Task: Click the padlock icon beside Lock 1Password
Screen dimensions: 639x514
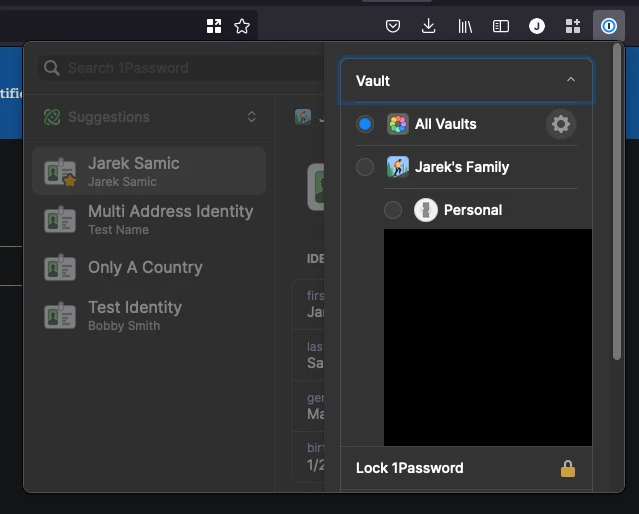Action: click(x=568, y=468)
